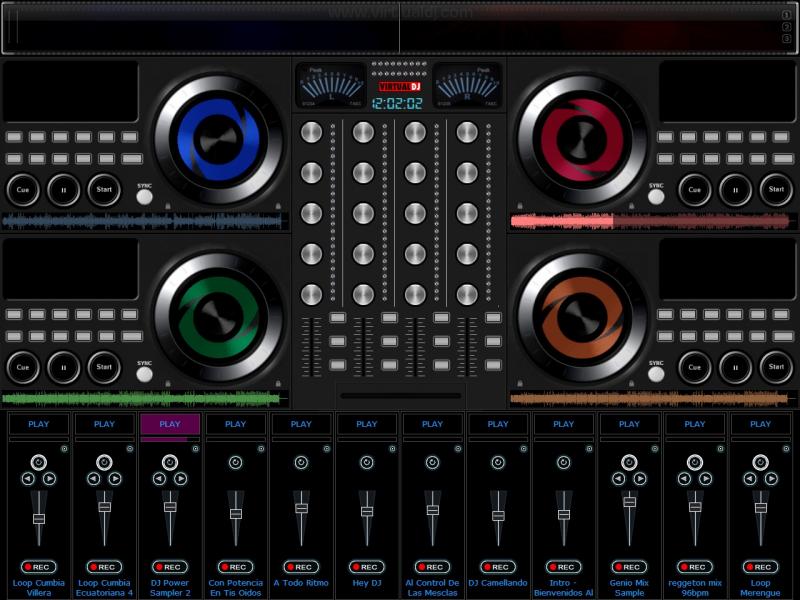Toggle REC for DJ Camellando sample

[x=498, y=567]
